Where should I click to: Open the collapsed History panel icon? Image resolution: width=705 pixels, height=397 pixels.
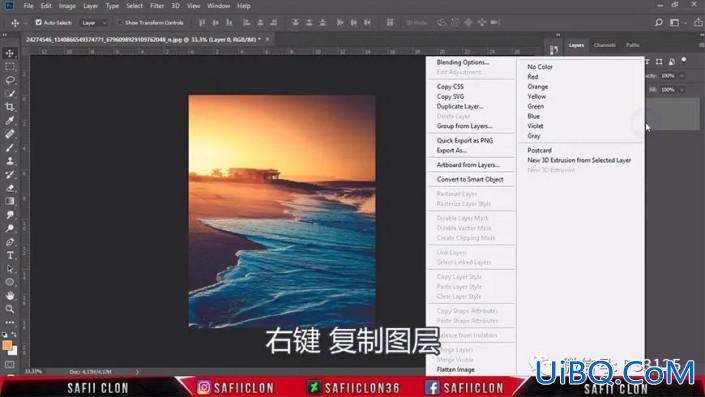click(x=553, y=50)
